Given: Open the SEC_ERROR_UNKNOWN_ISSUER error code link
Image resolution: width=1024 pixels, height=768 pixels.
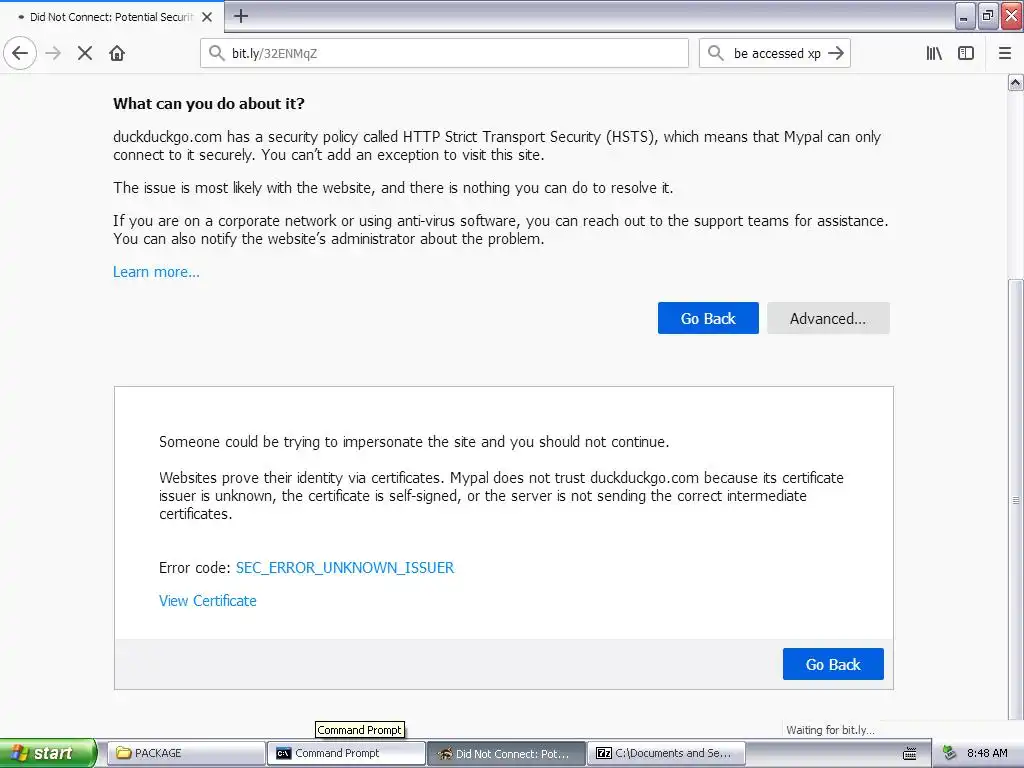Looking at the screenshot, I should [x=345, y=568].
